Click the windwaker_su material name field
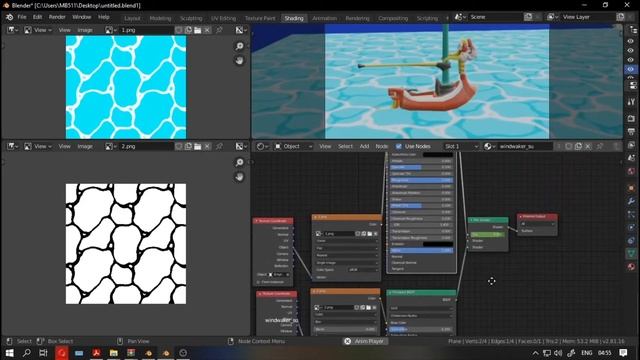 click(x=525, y=146)
